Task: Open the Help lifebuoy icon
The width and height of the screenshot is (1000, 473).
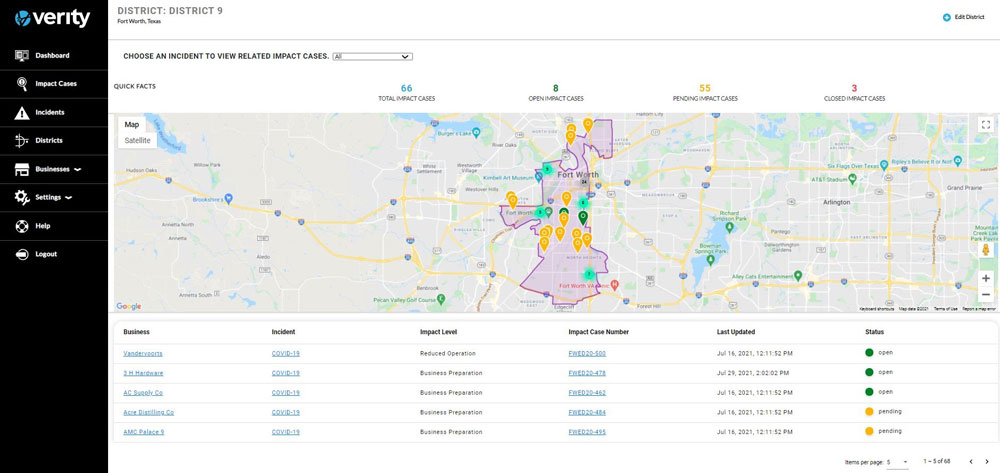Action: pos(21,226)
